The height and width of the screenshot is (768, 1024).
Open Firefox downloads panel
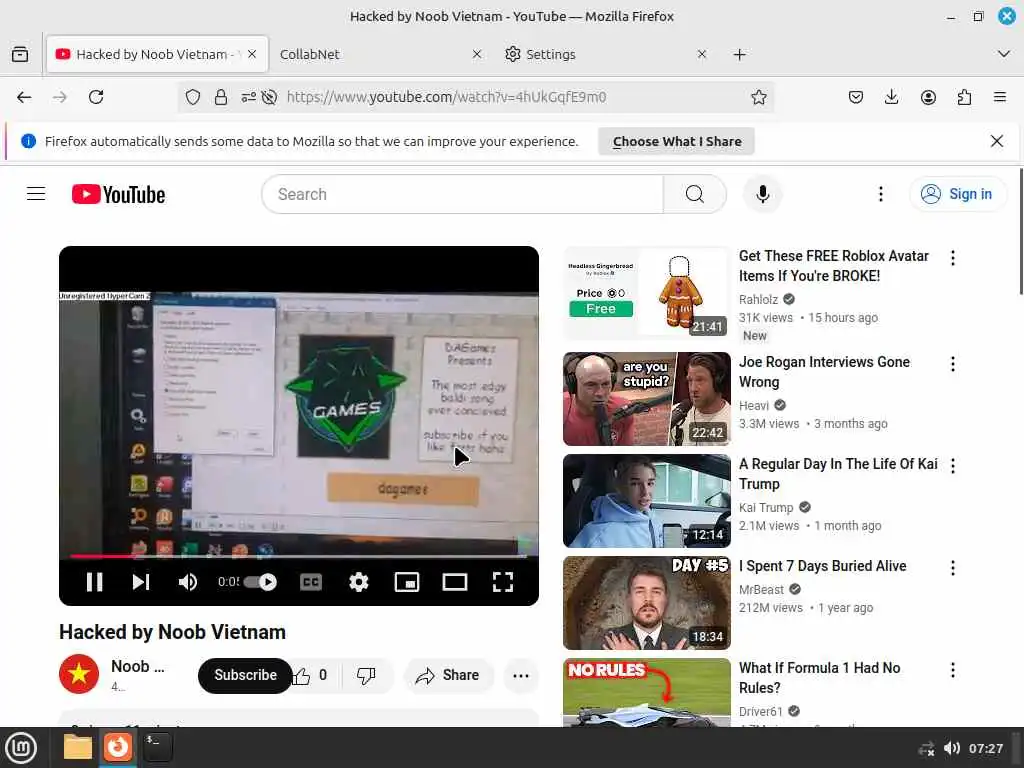click(891, 97)
